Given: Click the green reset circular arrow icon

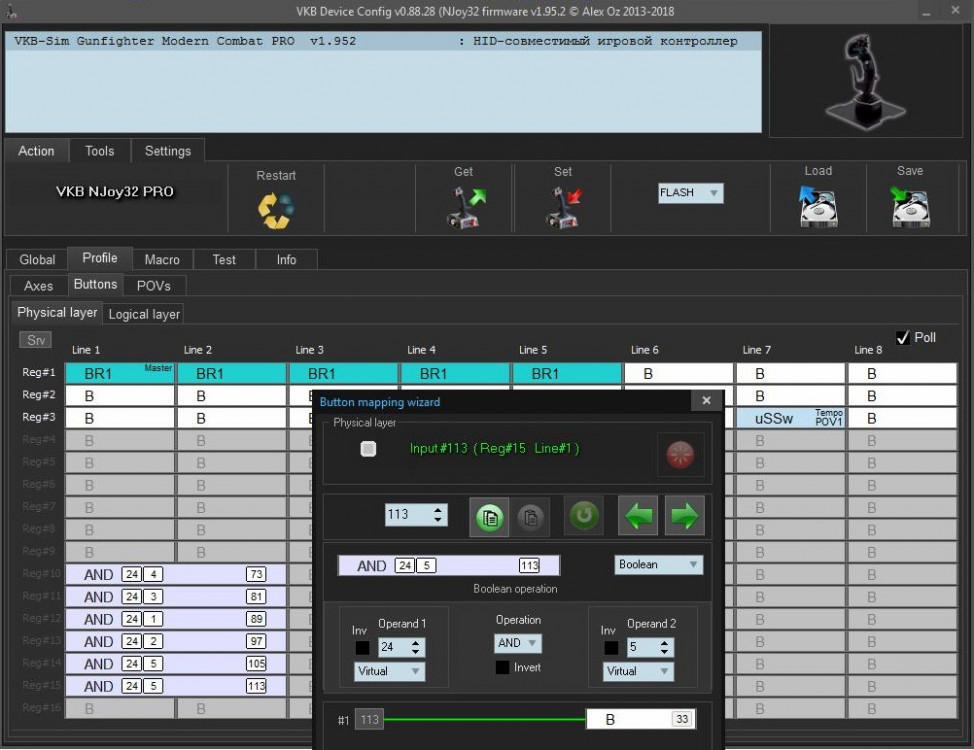Looking at the screenshot, I should click(584, 516).
